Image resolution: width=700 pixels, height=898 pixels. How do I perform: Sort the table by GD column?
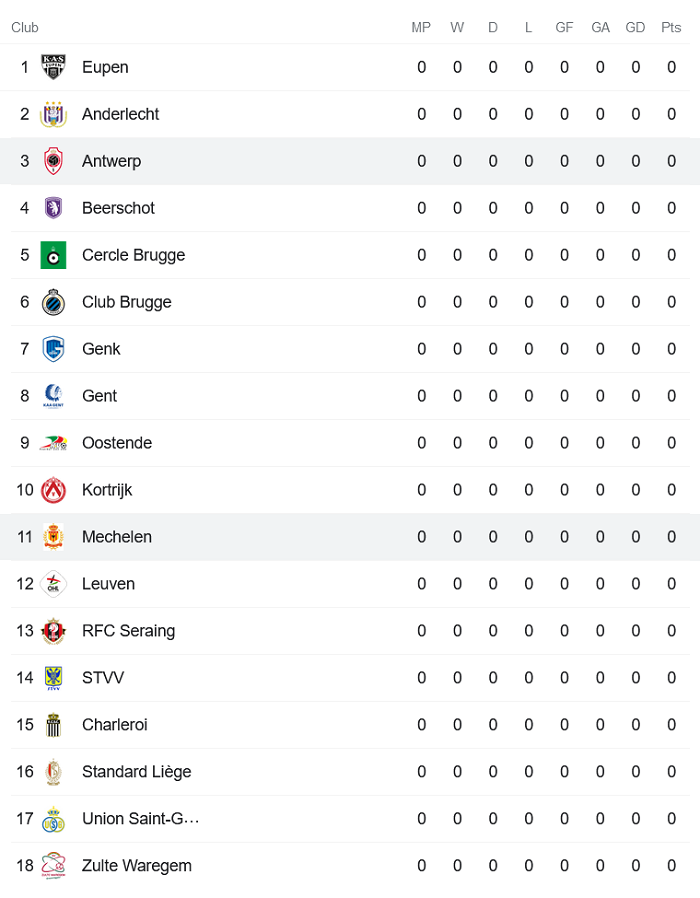(635, 28)
